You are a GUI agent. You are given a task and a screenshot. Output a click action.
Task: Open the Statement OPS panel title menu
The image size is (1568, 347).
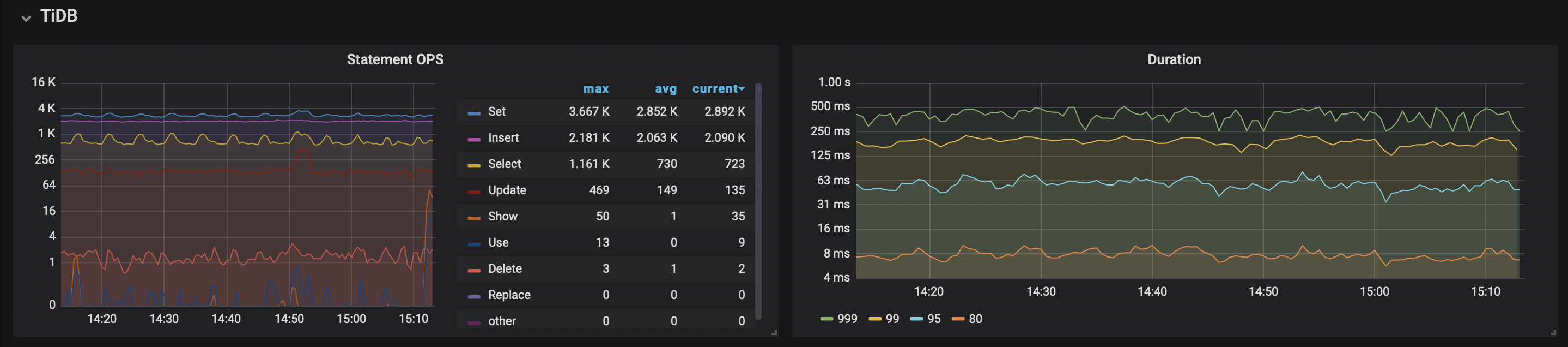[x=394, y=59]
